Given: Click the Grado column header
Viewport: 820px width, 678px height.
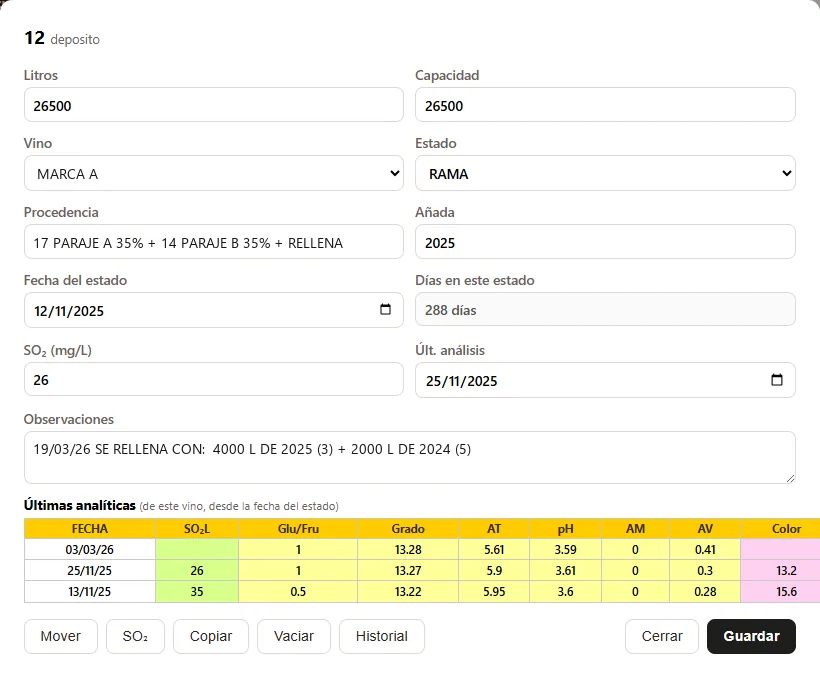Looking at the screenshot, I should (408, 529).
